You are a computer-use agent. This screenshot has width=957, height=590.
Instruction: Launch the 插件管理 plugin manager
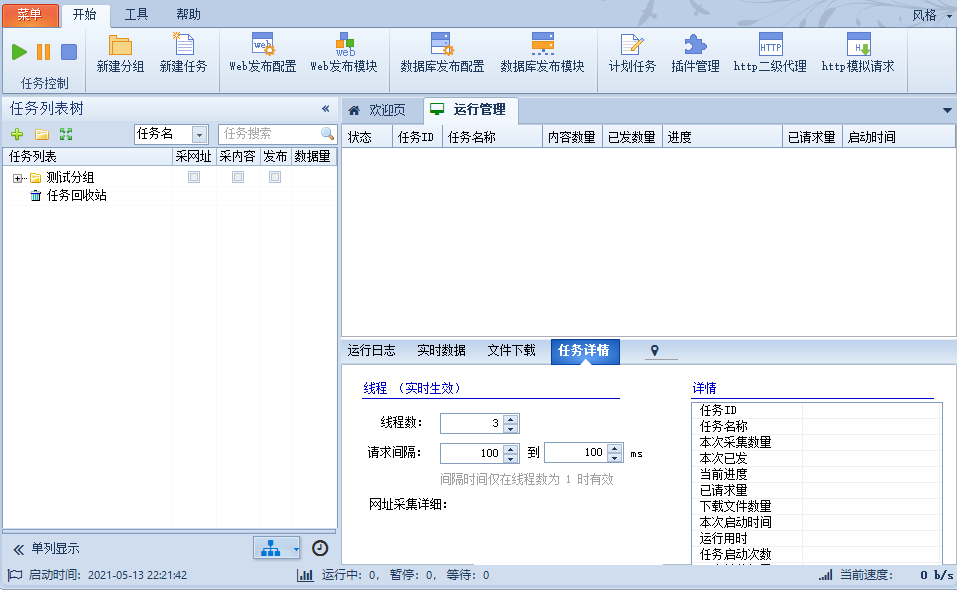[x=695, y=54]
